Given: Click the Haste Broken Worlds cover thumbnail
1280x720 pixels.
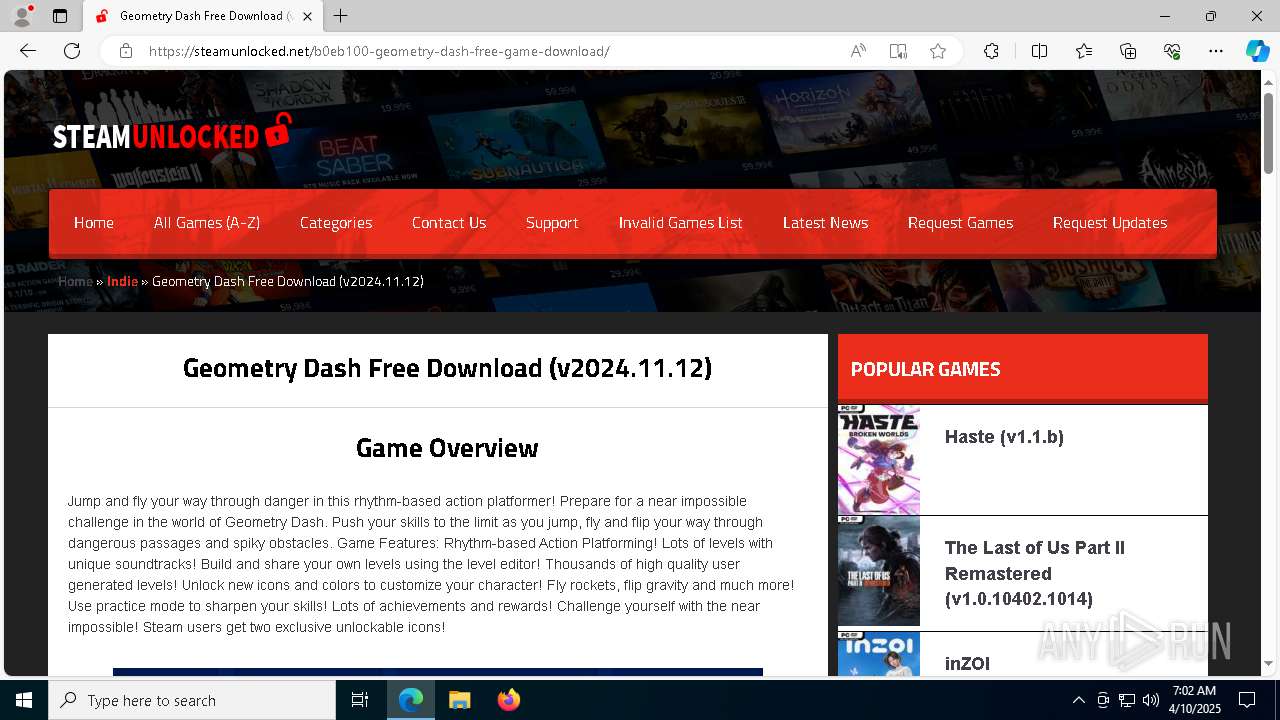Looking at the screenshot, I should 879,460.
